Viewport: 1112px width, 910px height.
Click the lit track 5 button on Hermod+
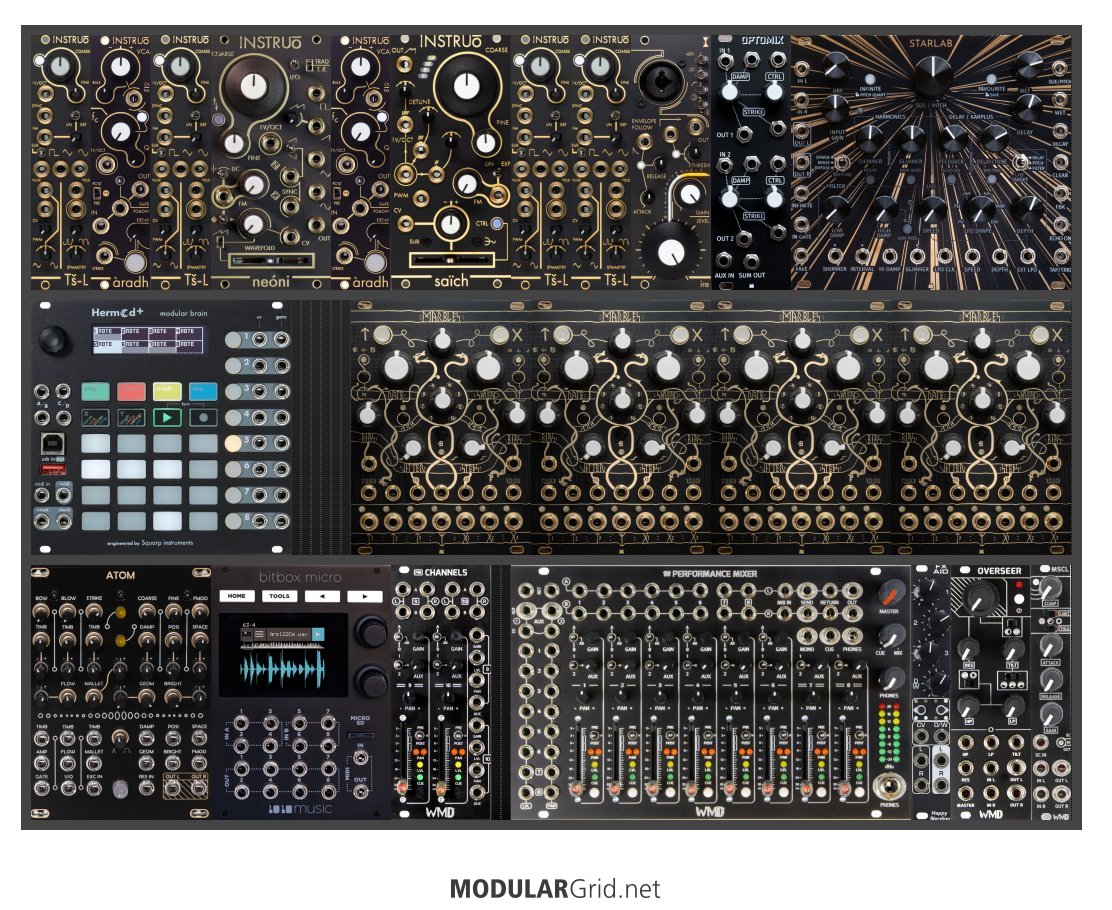[233, 443]
